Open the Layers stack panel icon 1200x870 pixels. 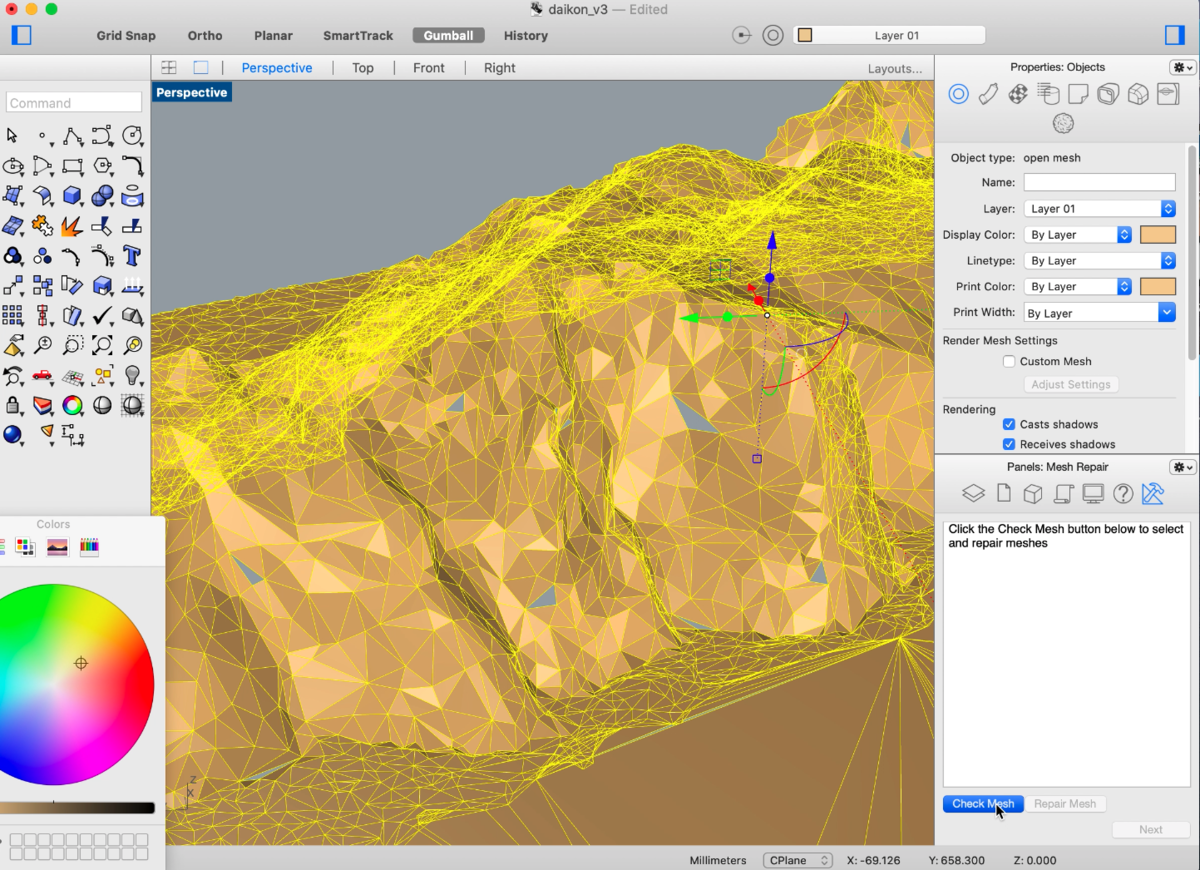pyautogui.click(x=973, y=494)
